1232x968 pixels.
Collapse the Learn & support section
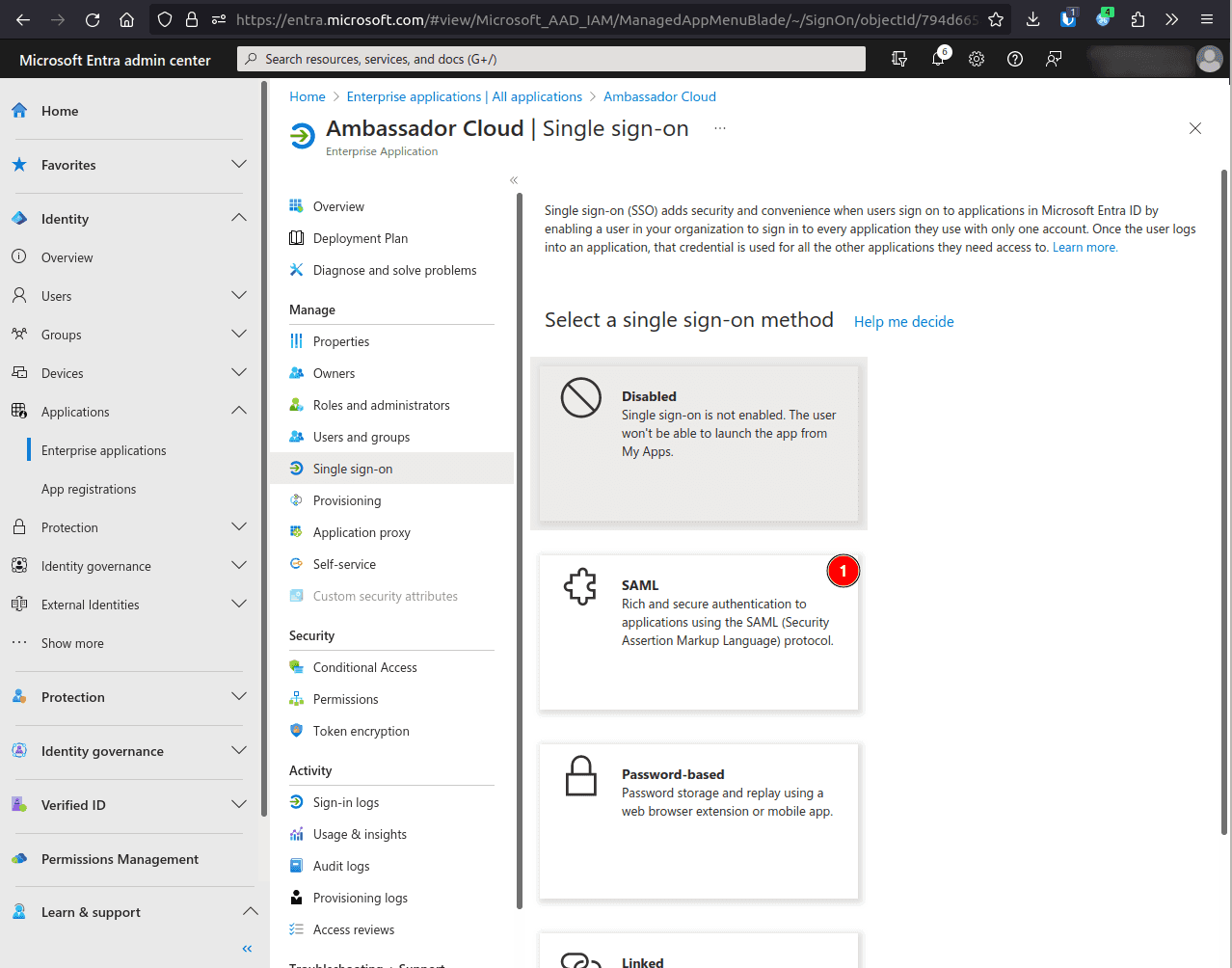coord(250,912)
